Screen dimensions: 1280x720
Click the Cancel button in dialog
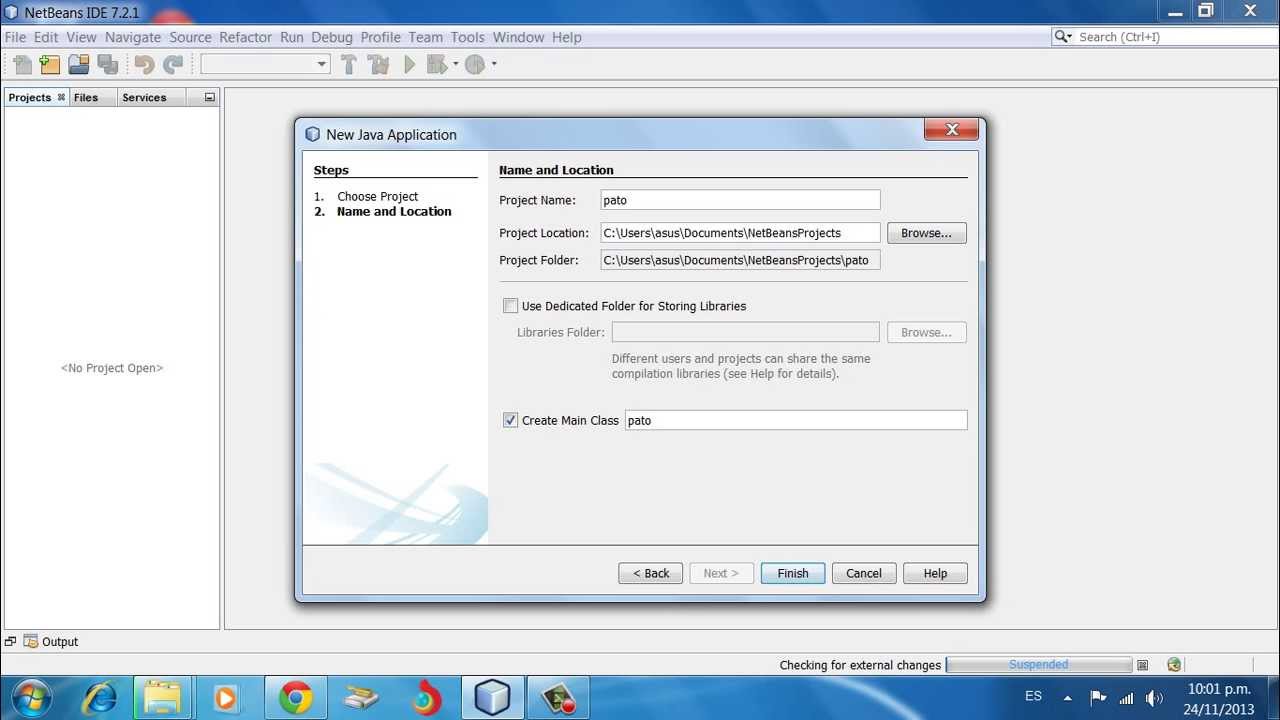[x=864, y=573]
